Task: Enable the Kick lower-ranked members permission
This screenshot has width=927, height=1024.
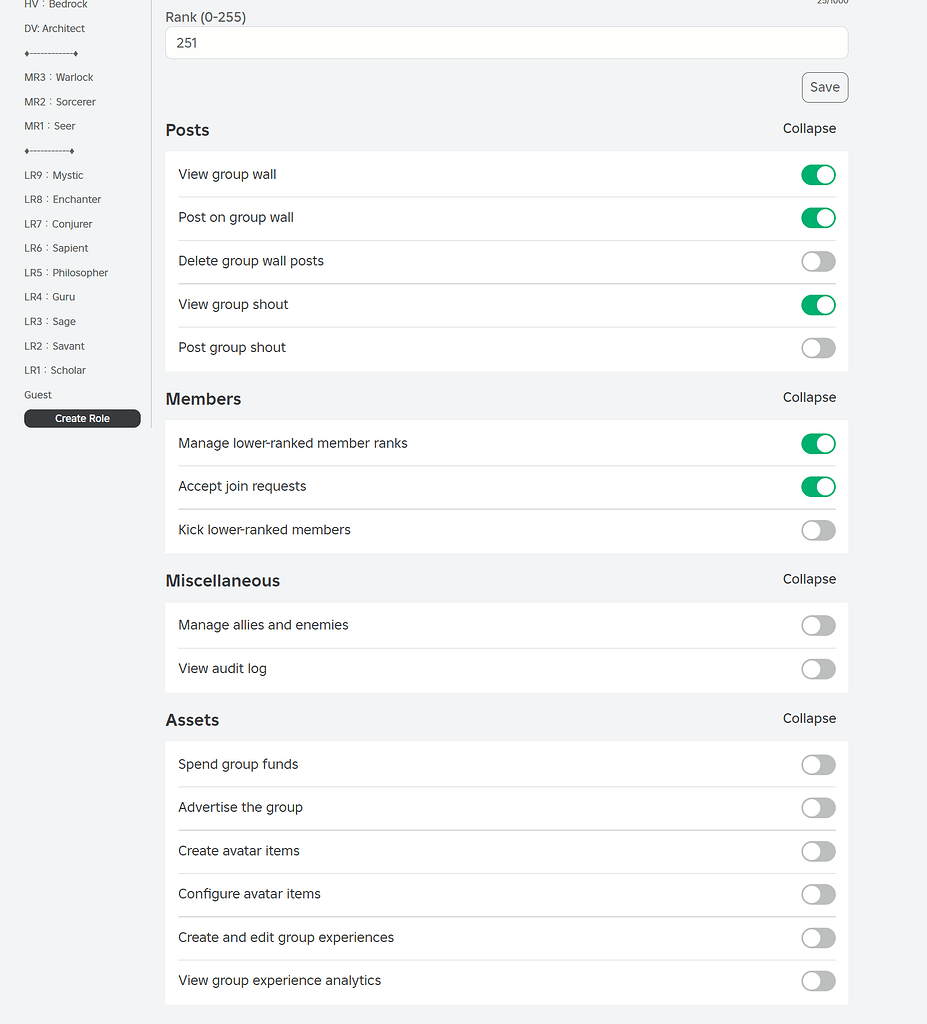Action: tap(818, 530)
